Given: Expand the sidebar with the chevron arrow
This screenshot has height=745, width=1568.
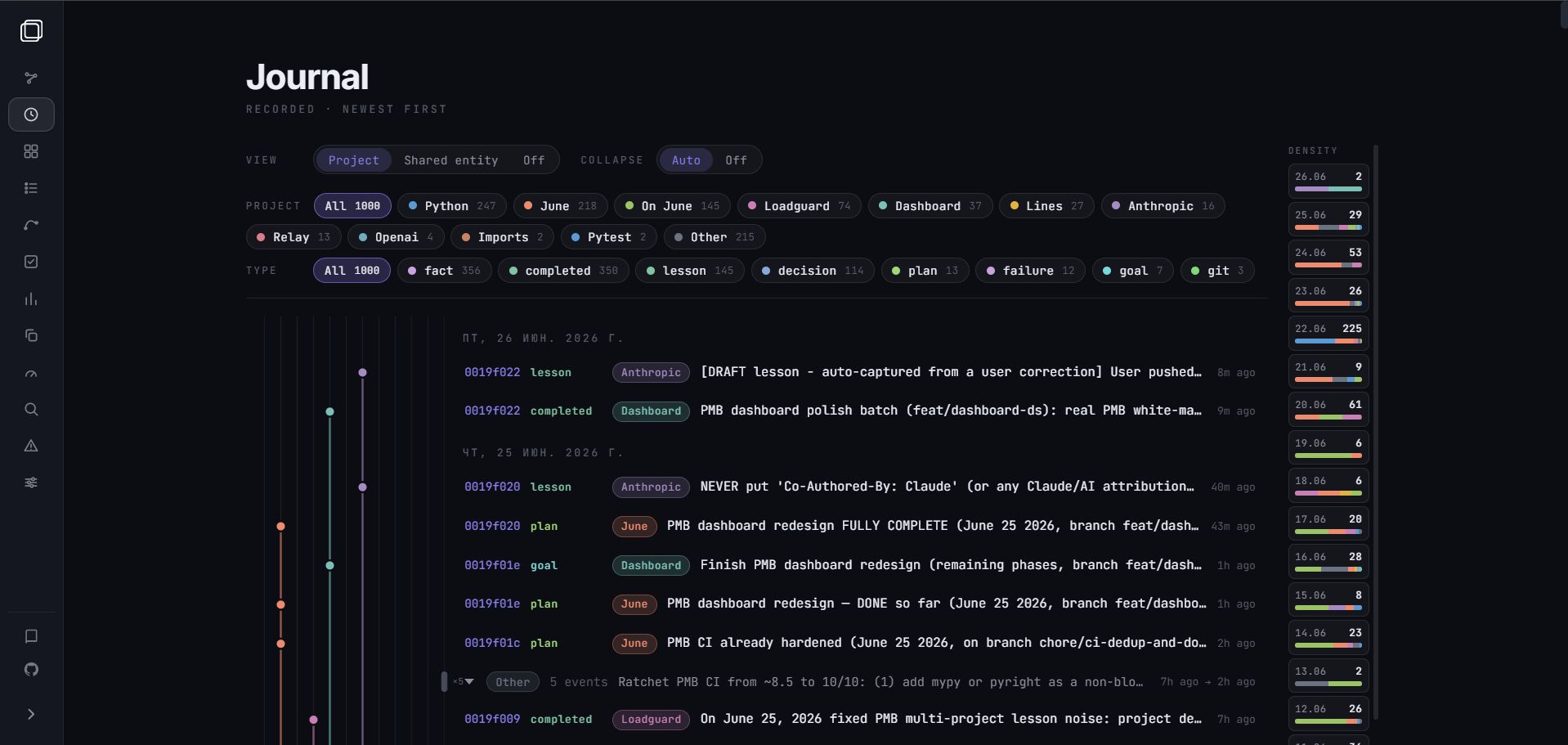Looking at the screenshot, I should click(31, 714).
